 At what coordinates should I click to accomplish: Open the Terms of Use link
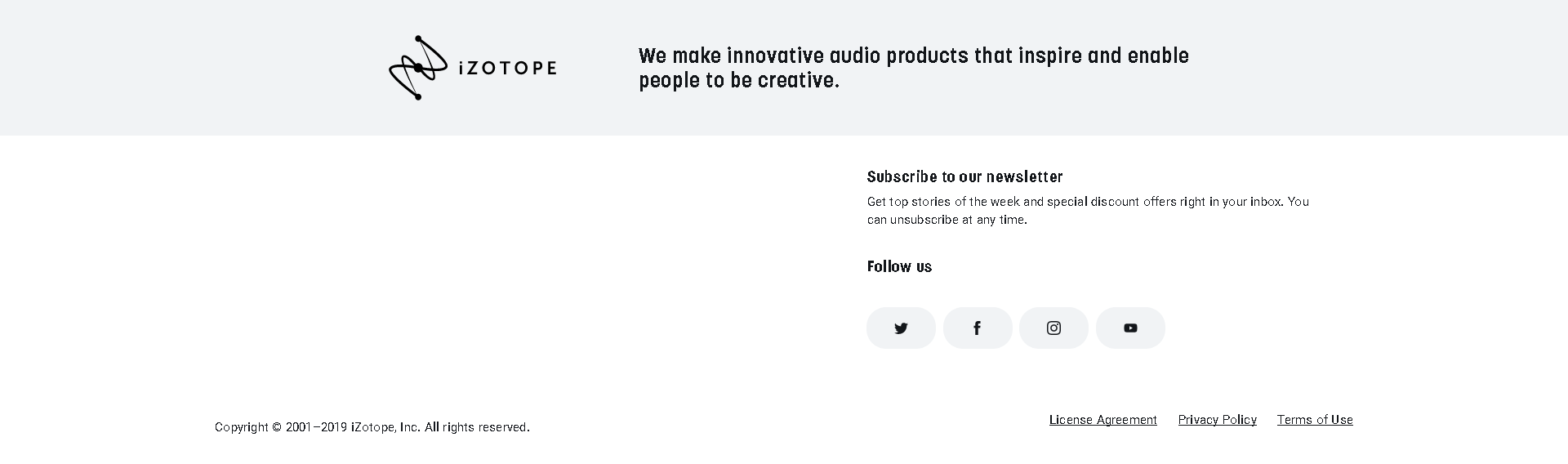[x=1315, y=420]
